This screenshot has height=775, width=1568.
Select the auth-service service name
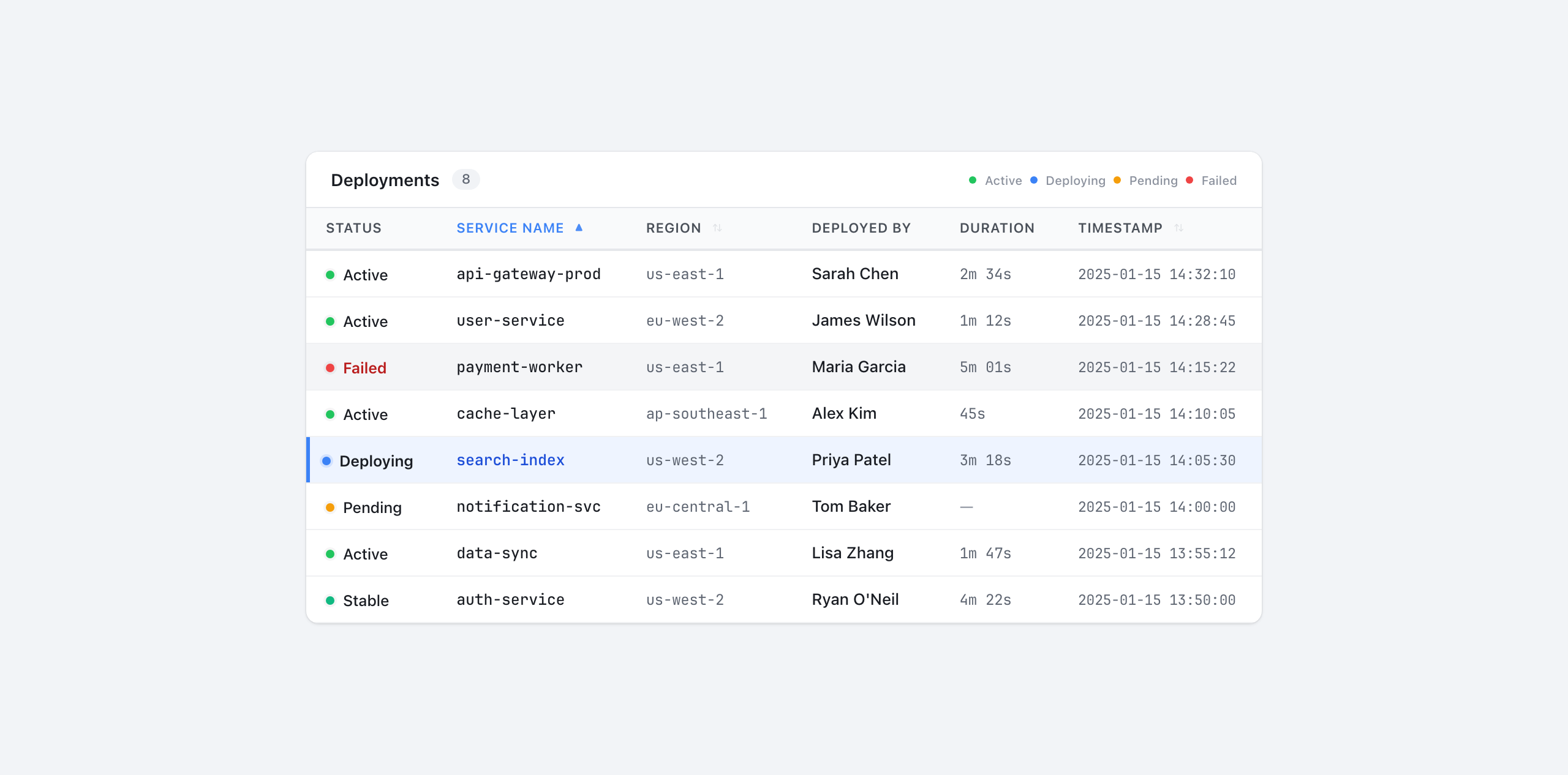[510, 600]
